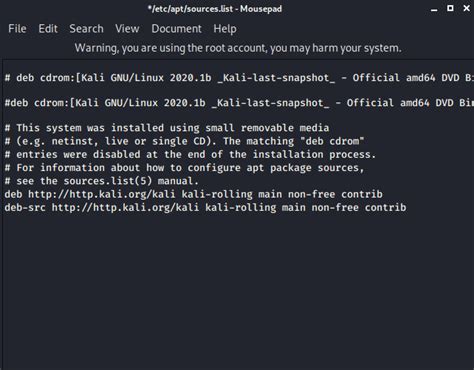Click the sources.list title bar text

point(215,9)
